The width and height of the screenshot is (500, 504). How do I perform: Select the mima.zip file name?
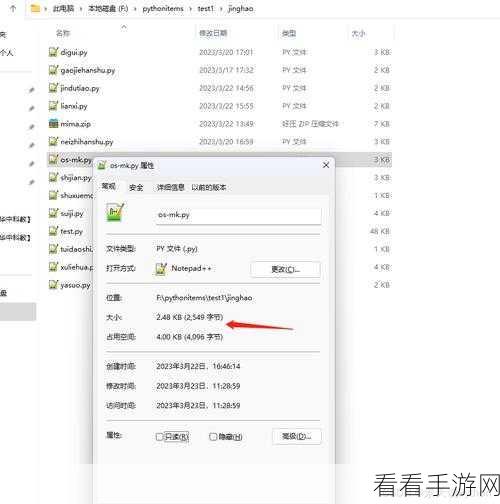coord(75,124)
